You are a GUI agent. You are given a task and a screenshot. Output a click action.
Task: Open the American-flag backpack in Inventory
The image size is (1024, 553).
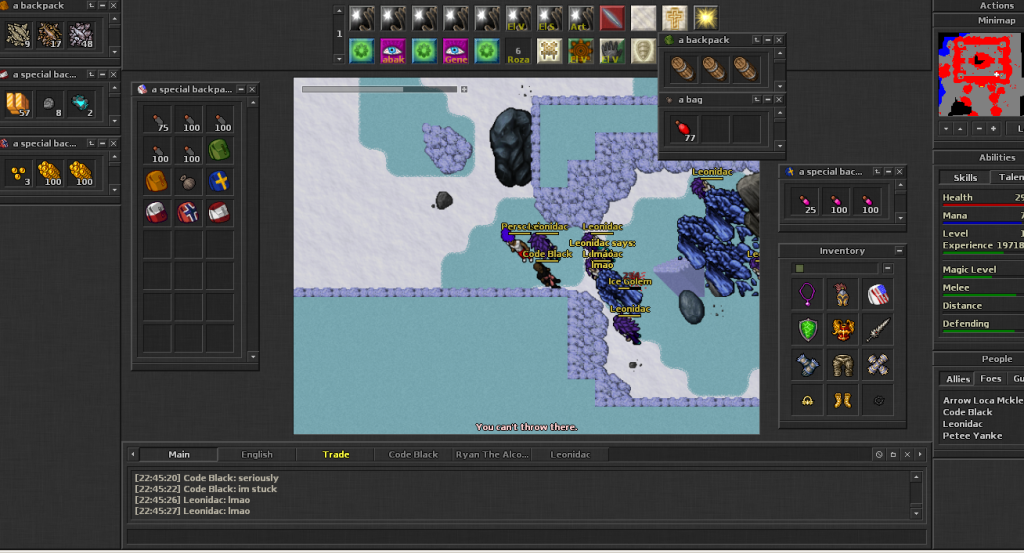pos(878,294)
